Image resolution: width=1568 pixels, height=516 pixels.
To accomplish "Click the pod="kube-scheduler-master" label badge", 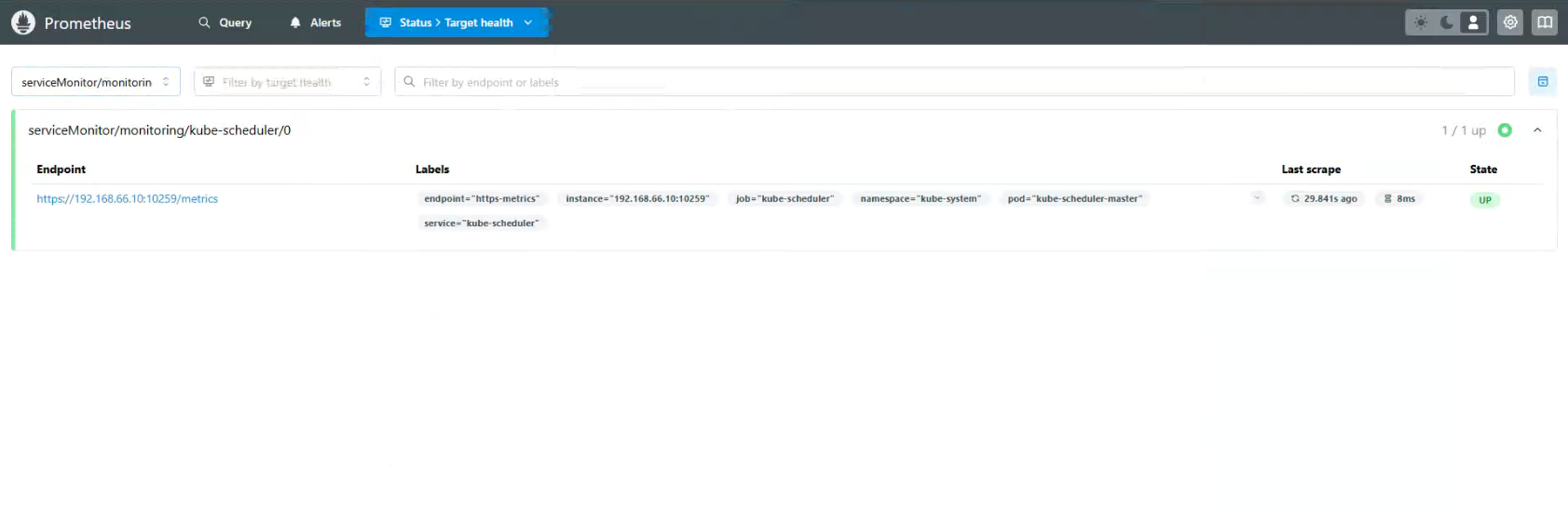I will coord(1075,198).
